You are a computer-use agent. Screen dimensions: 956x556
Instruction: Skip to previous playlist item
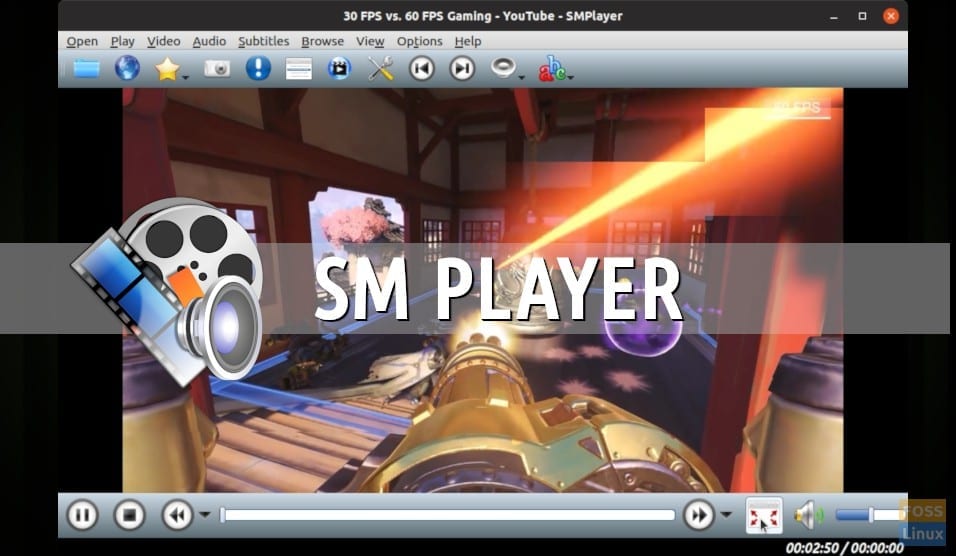(x=421, y=68)
